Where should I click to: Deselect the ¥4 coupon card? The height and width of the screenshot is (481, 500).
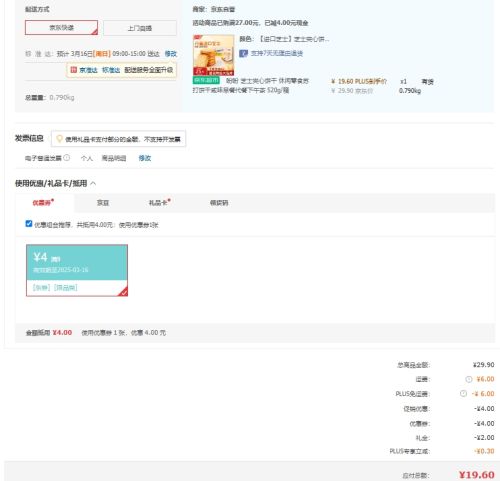pyautogui.click(x=77, y=270)
